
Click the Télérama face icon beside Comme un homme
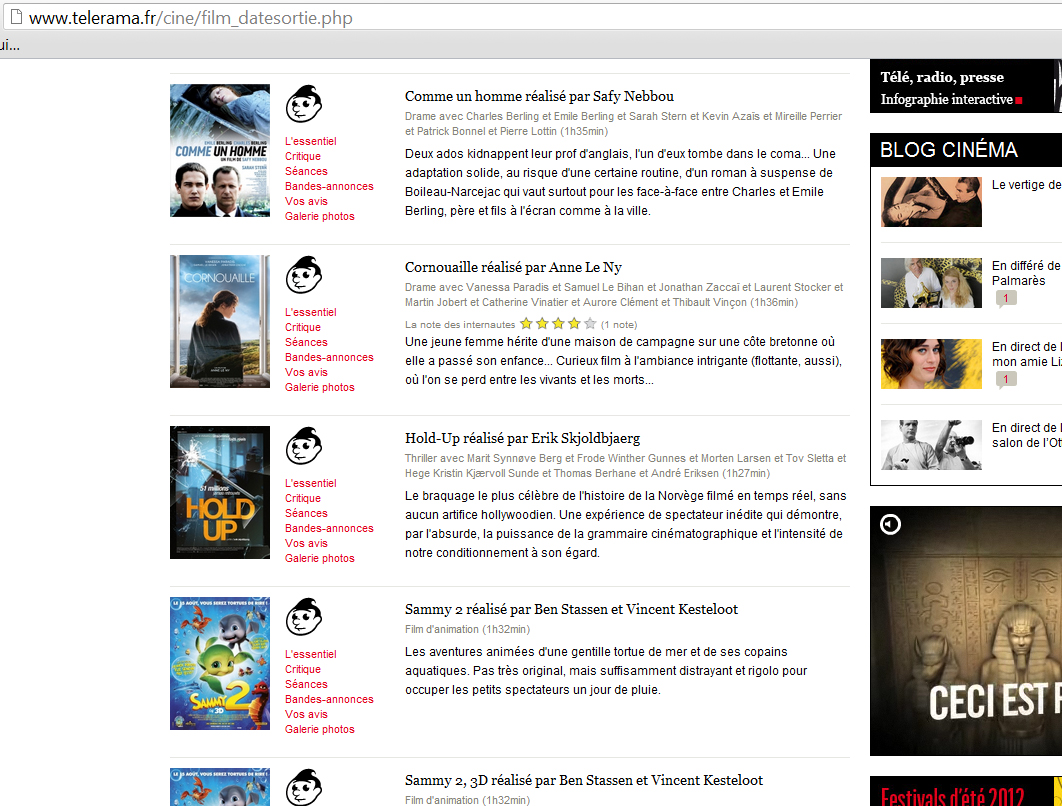(x=303, y=104)
